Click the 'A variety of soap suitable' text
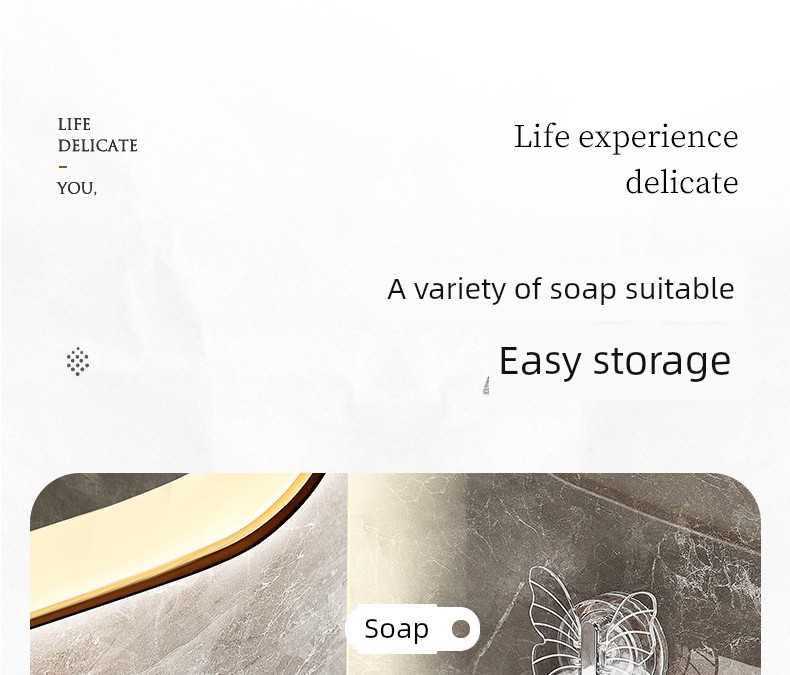 pyautogui.click(x=560, y=289)
